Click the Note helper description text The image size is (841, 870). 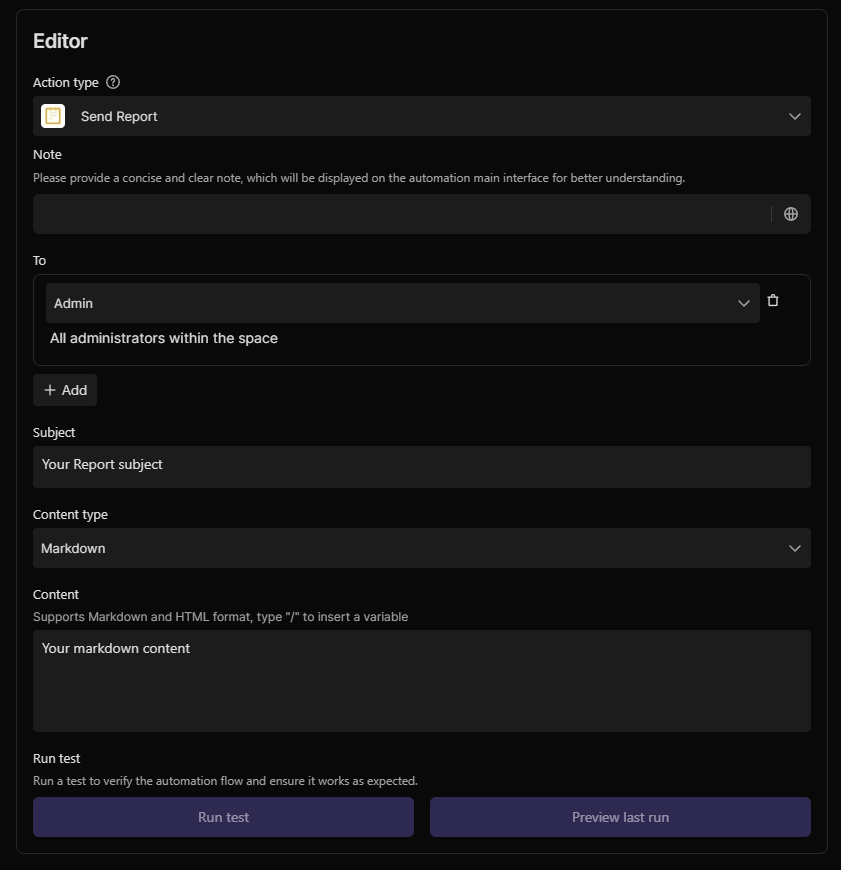click(358, 178)
